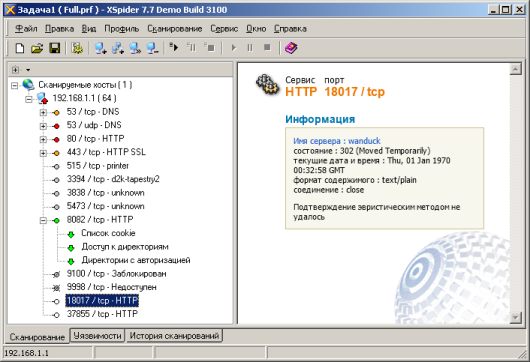The height and width of the screenshot is (362, 530).
Task: Open the Сервис menu
Action: (224, 29)
